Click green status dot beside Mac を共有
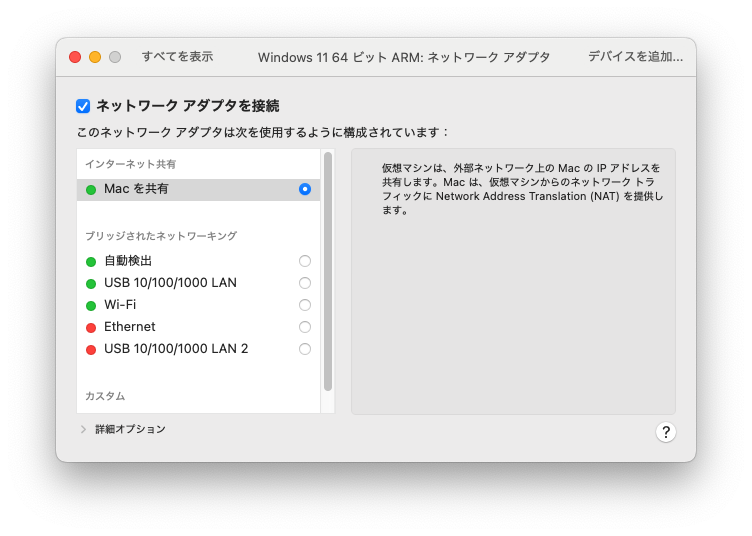The width and height of the screenshot is (752, 536). 91,189
